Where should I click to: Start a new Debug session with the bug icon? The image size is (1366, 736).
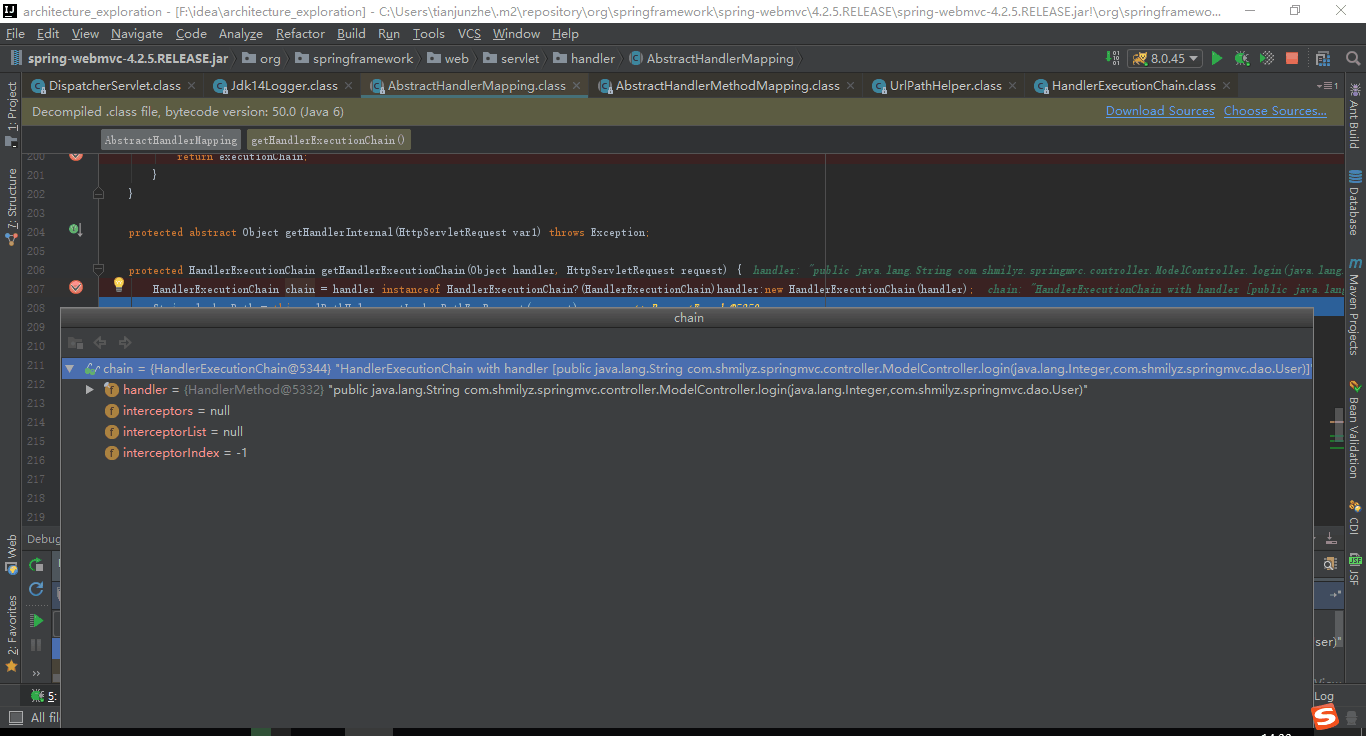(x=1240, y=58)
